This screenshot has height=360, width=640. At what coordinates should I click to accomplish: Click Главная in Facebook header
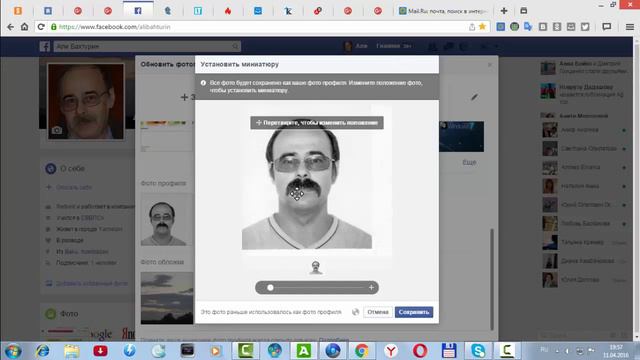(388, 46)
